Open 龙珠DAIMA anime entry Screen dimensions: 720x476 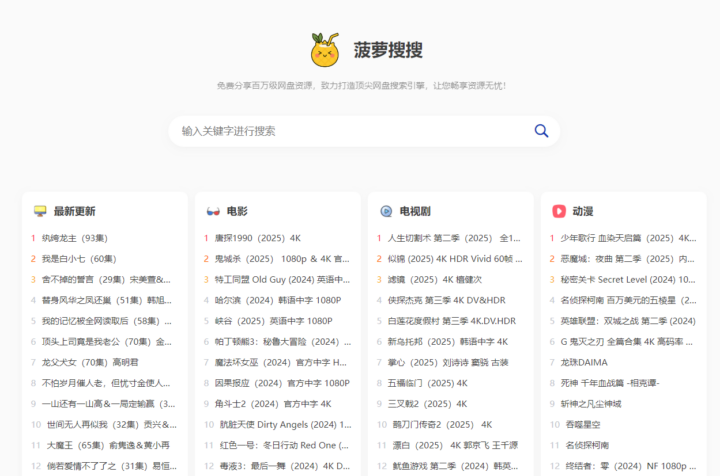point(584,362)
